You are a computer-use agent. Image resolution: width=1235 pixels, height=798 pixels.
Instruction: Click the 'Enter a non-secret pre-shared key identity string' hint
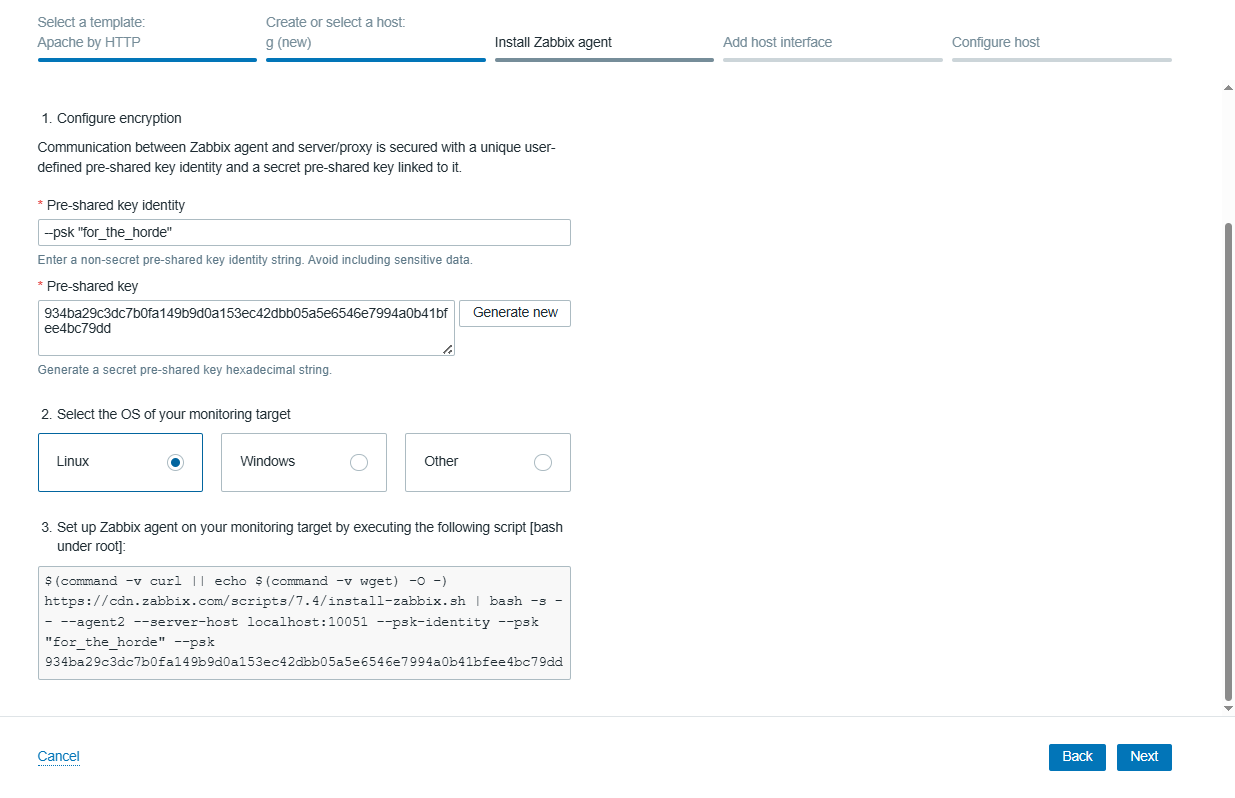pos(255,260)
